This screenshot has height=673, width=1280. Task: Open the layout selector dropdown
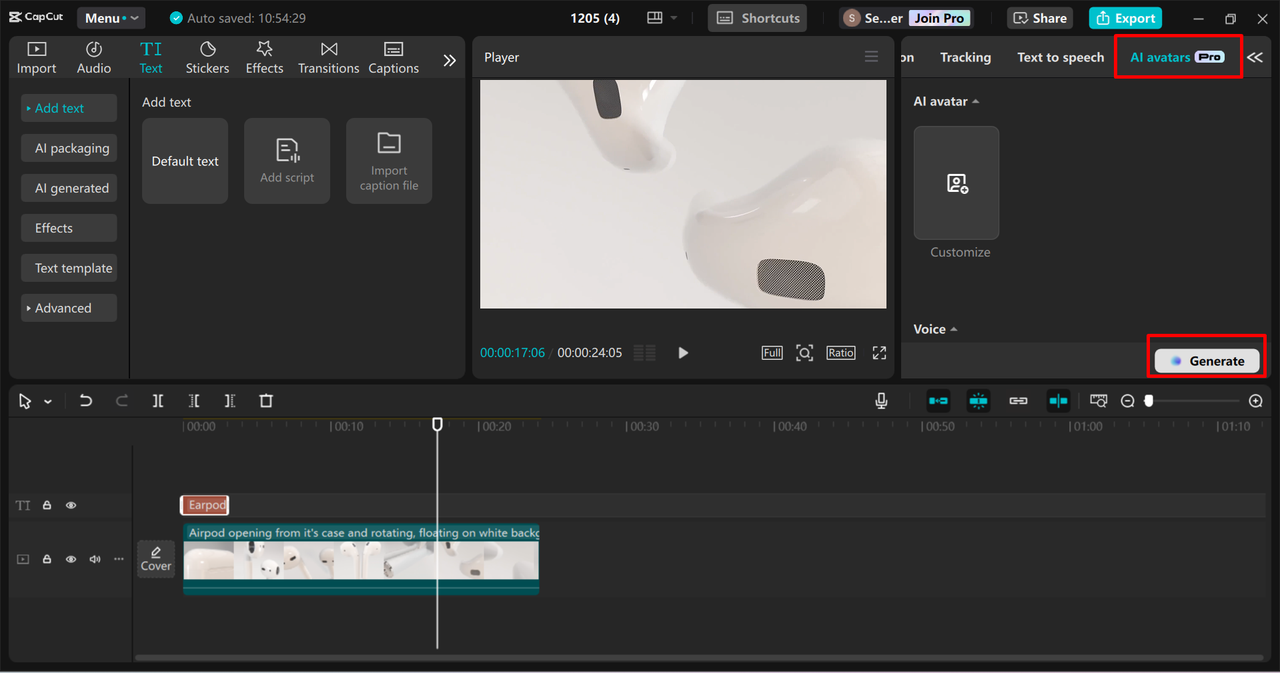pyautogui.click(x=662, y=18)
